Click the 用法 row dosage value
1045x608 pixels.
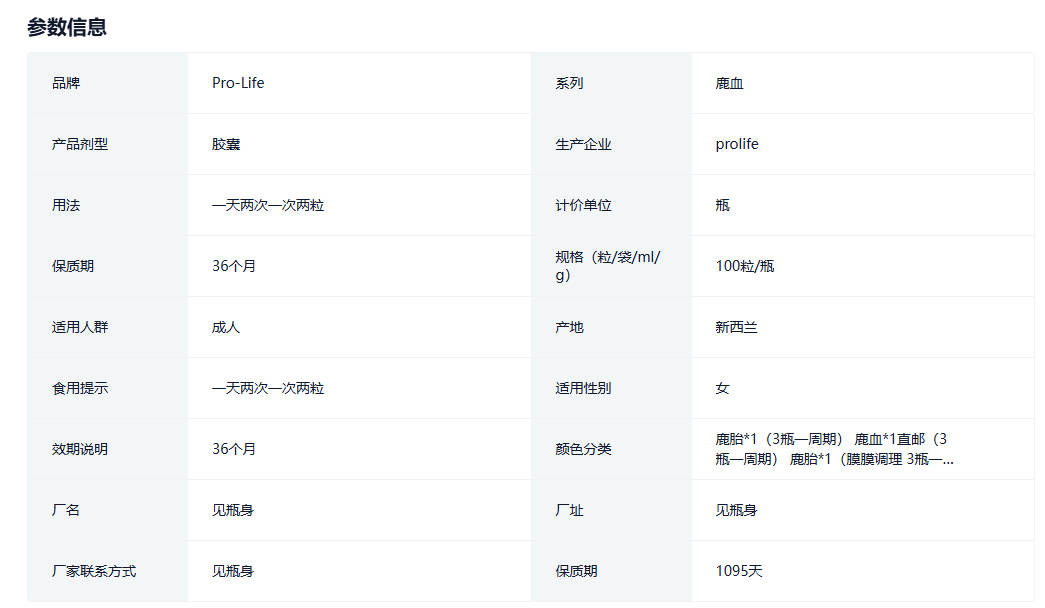[268, 205]
